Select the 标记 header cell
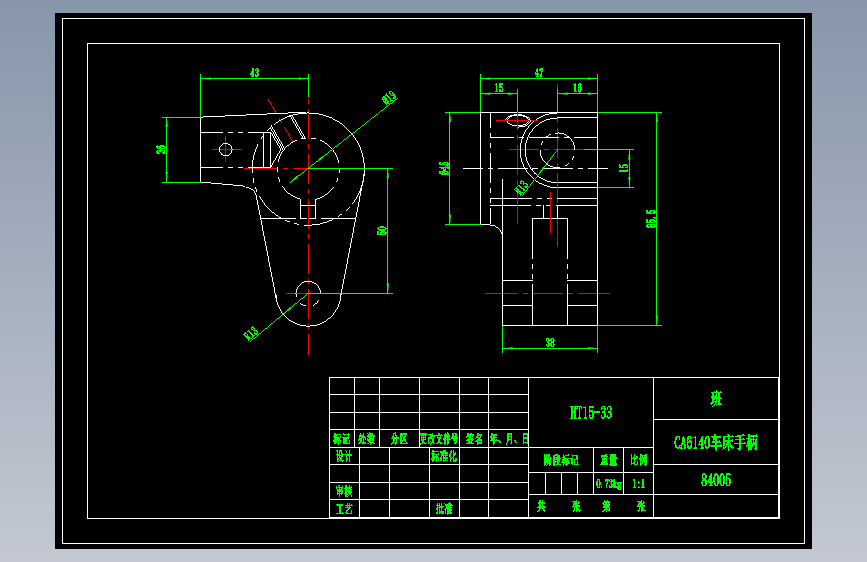This screenshot has width=867, height=562. [342, 439]
